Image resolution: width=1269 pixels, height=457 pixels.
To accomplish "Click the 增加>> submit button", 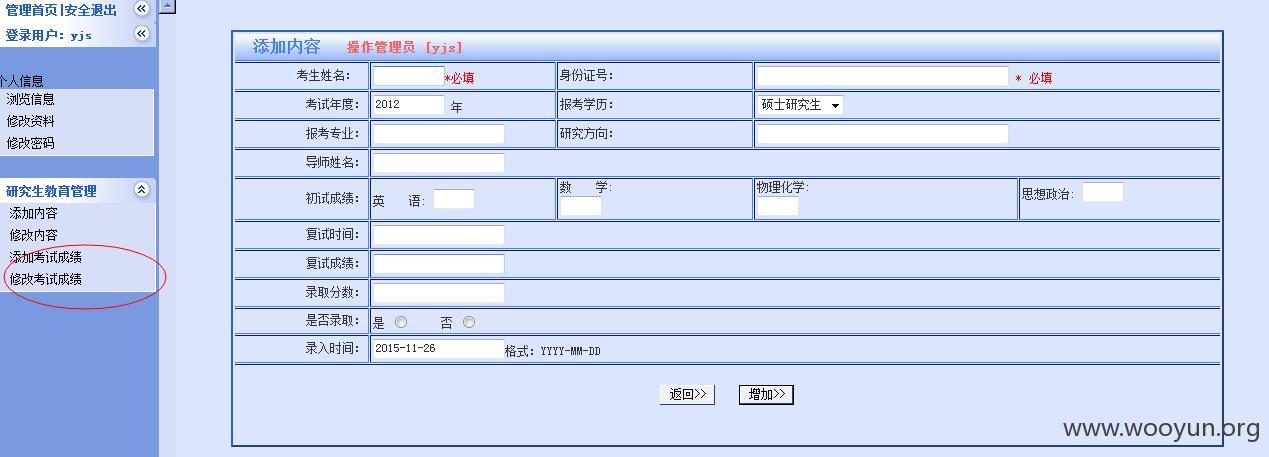I will click(x=766, y=395).
